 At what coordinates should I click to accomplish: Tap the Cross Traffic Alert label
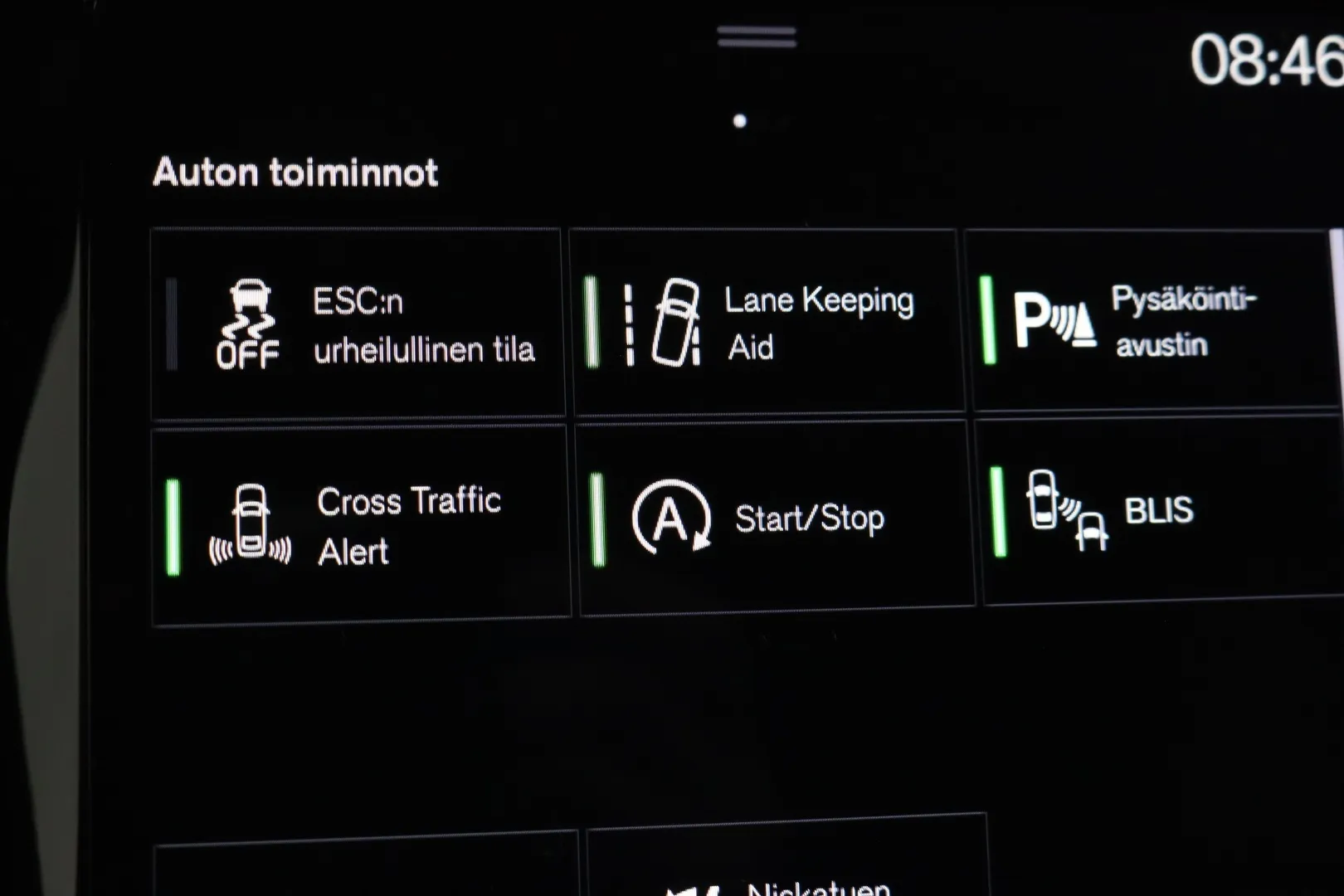tap(409, 526)
